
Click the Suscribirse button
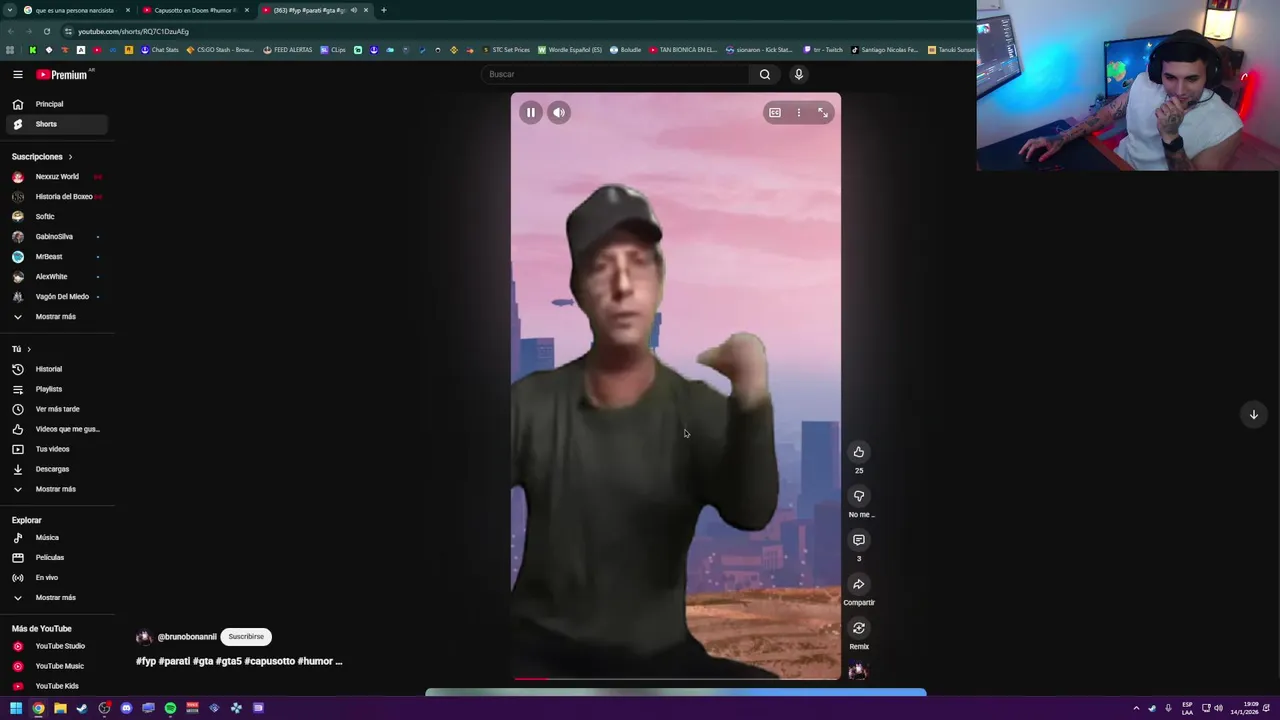246,637
